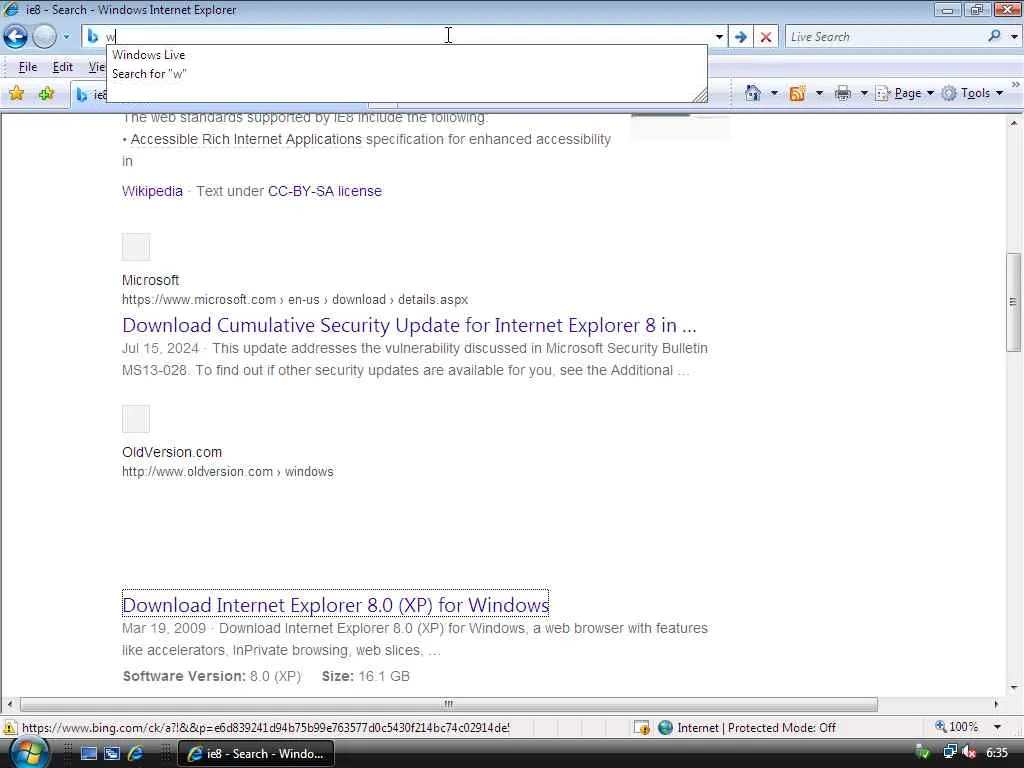Open the recent pages dropdown arrow
Screen dimensions: 1024x768
pos(66,37)
